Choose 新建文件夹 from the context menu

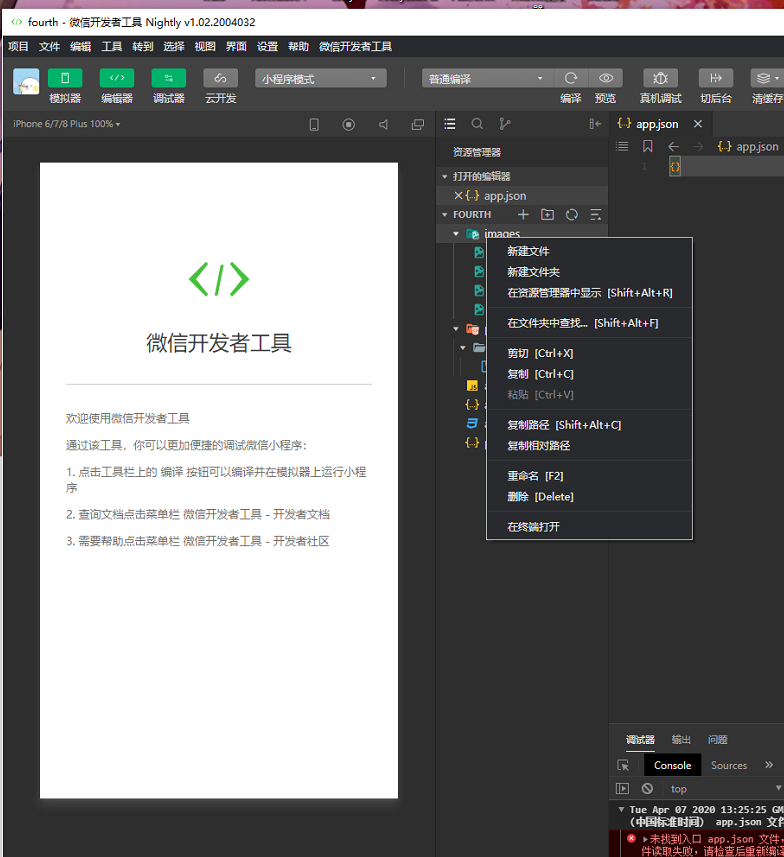click(x=589, y=272)
